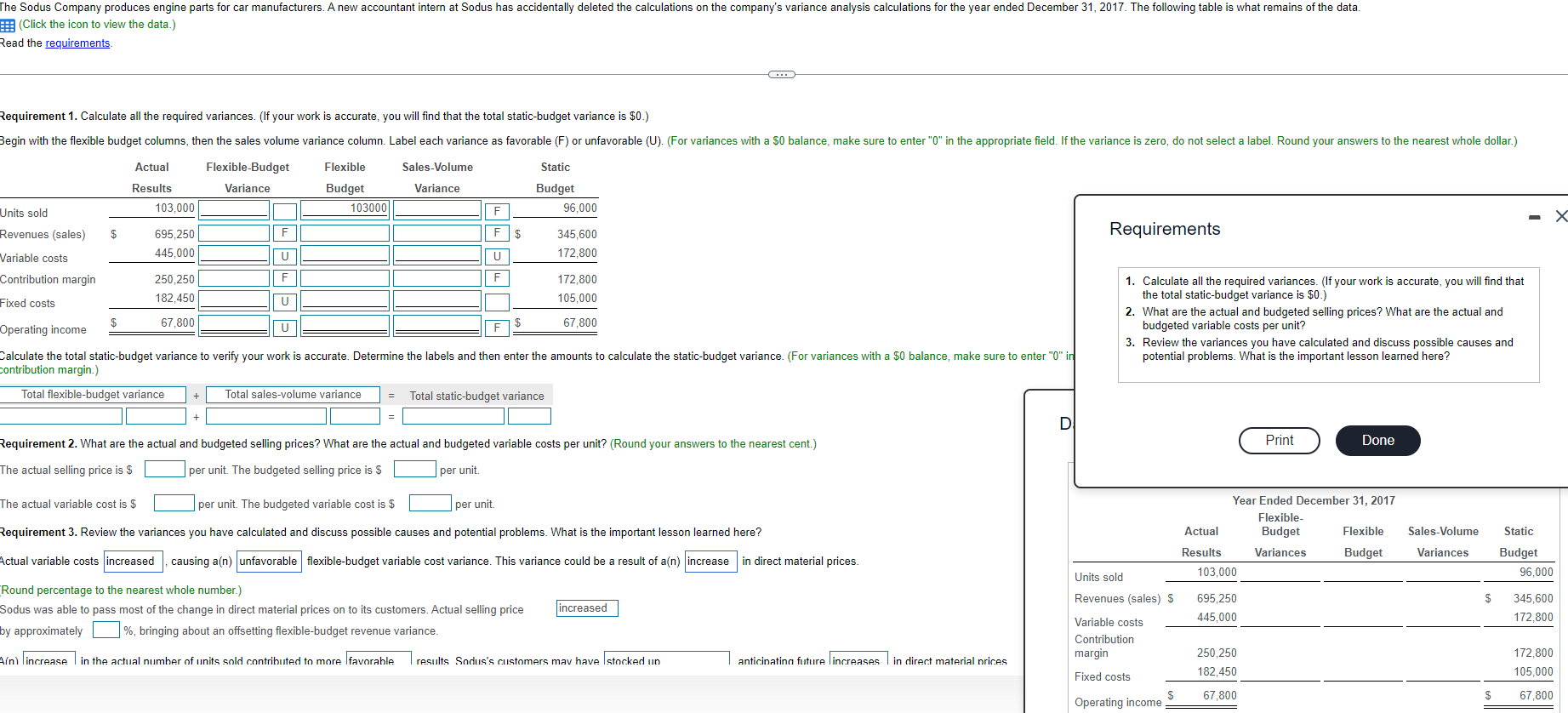Open total sales-volume variance F/U label box
Image resolution: width=1568 pixels, height=713 pixels.
click(x=355, y=416)
